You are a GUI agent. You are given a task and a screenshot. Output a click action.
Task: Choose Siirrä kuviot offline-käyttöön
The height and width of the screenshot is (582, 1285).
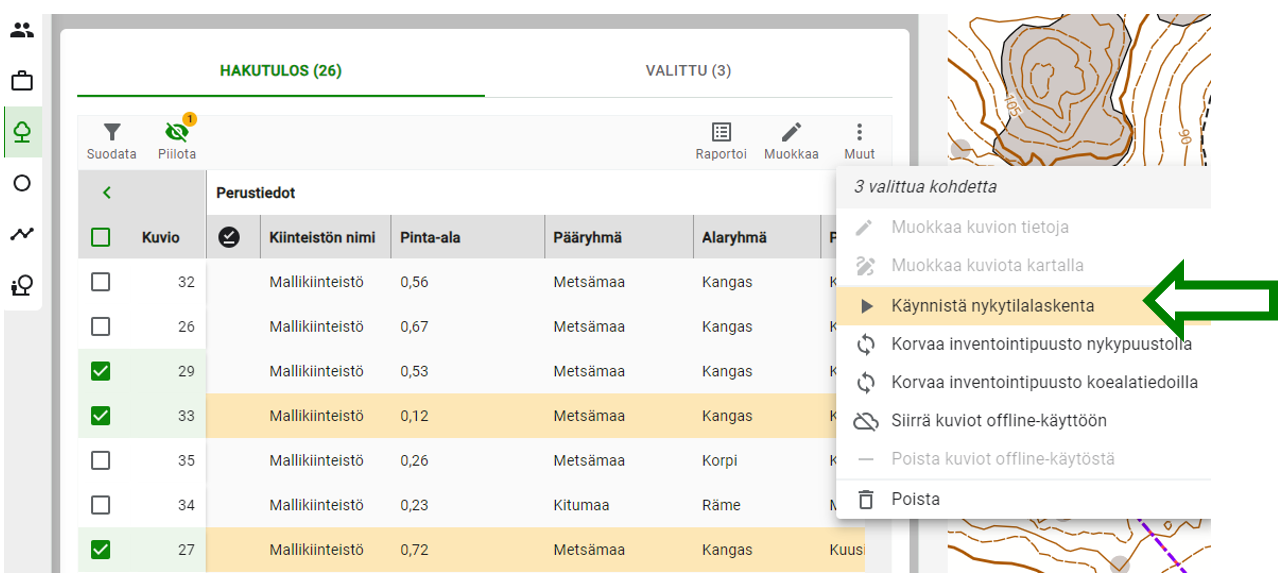(1023, 421)
